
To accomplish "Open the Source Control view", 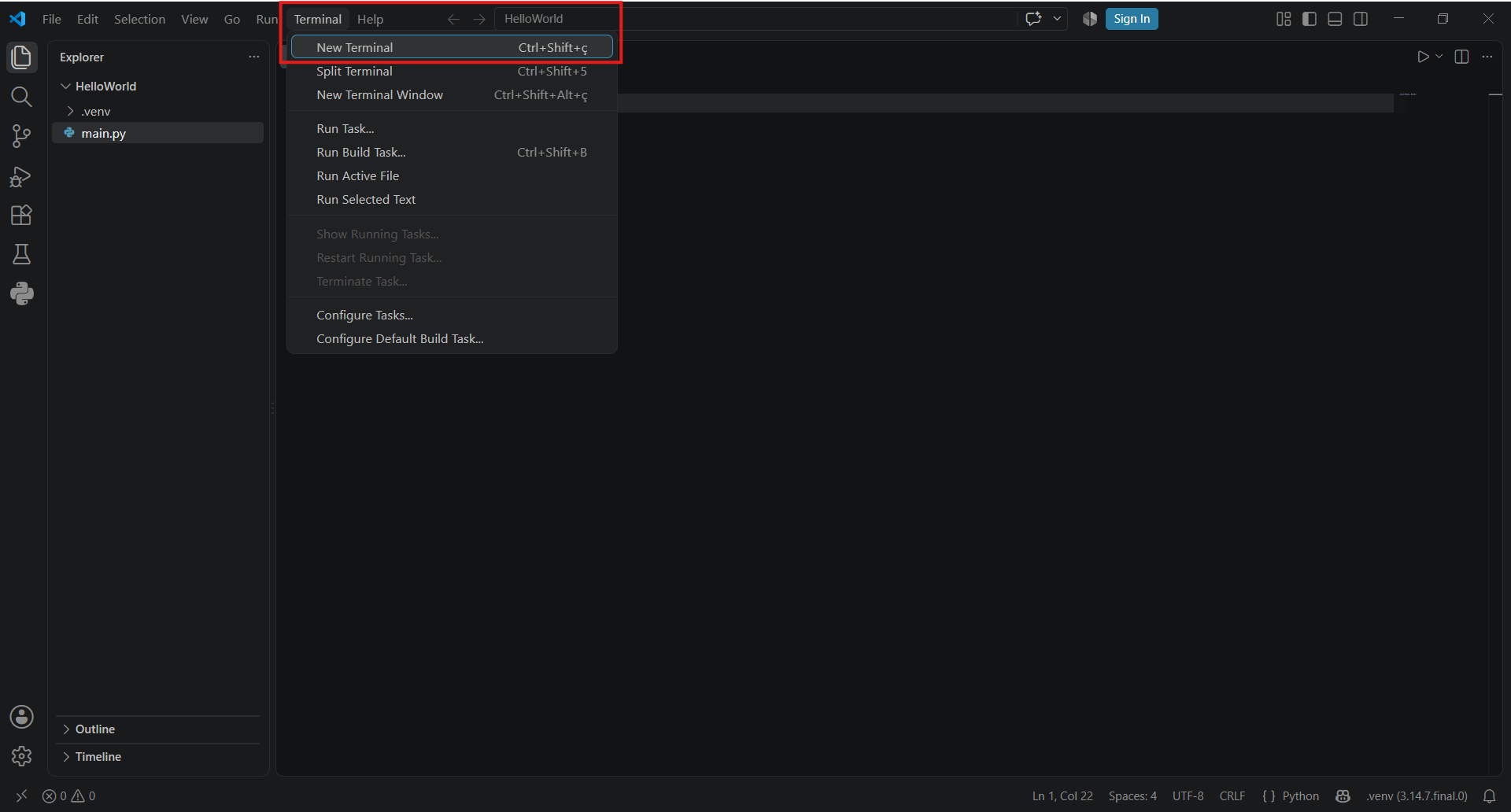I will point(21,136).
